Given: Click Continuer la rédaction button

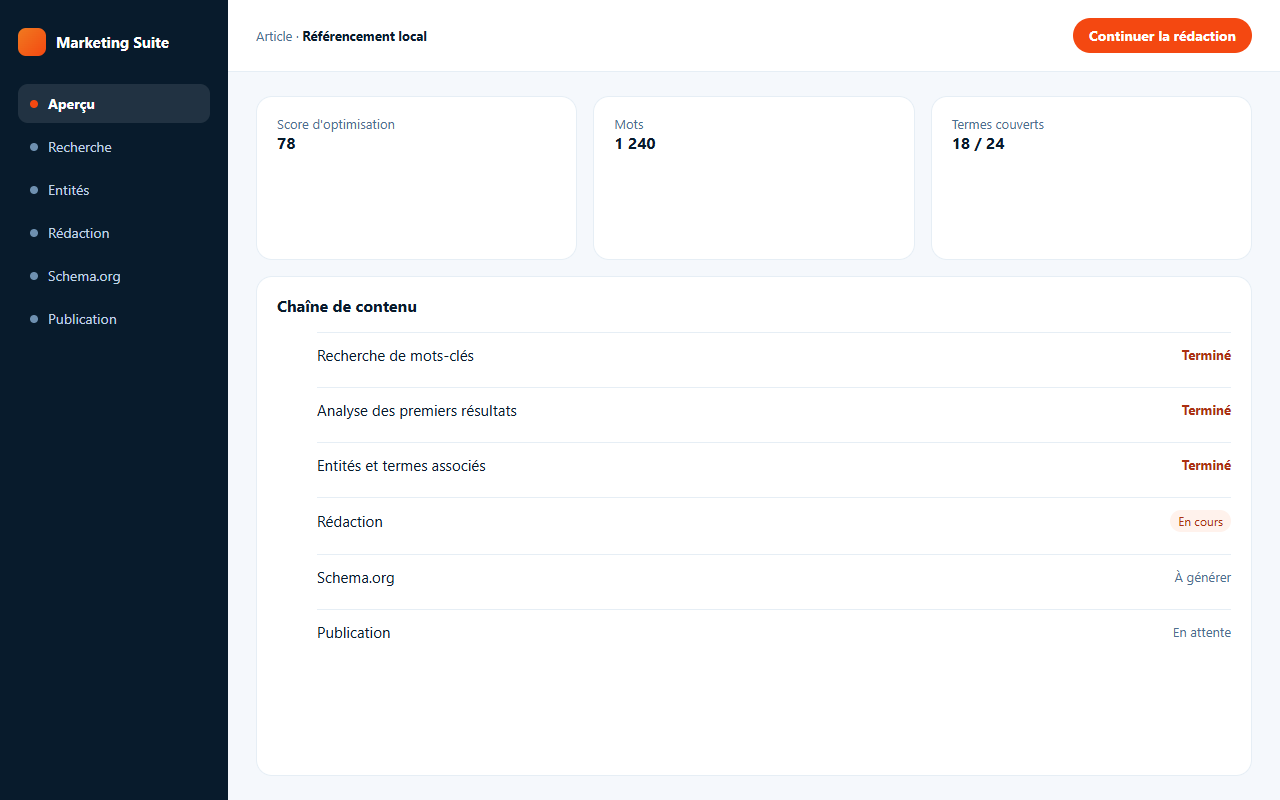Looking at the screenshot, I should (1162, 36).
